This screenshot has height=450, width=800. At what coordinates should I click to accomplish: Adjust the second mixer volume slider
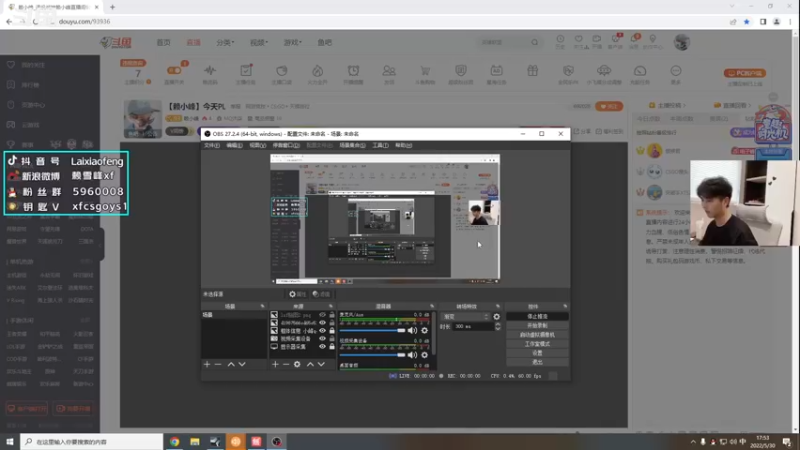[372, 355]
